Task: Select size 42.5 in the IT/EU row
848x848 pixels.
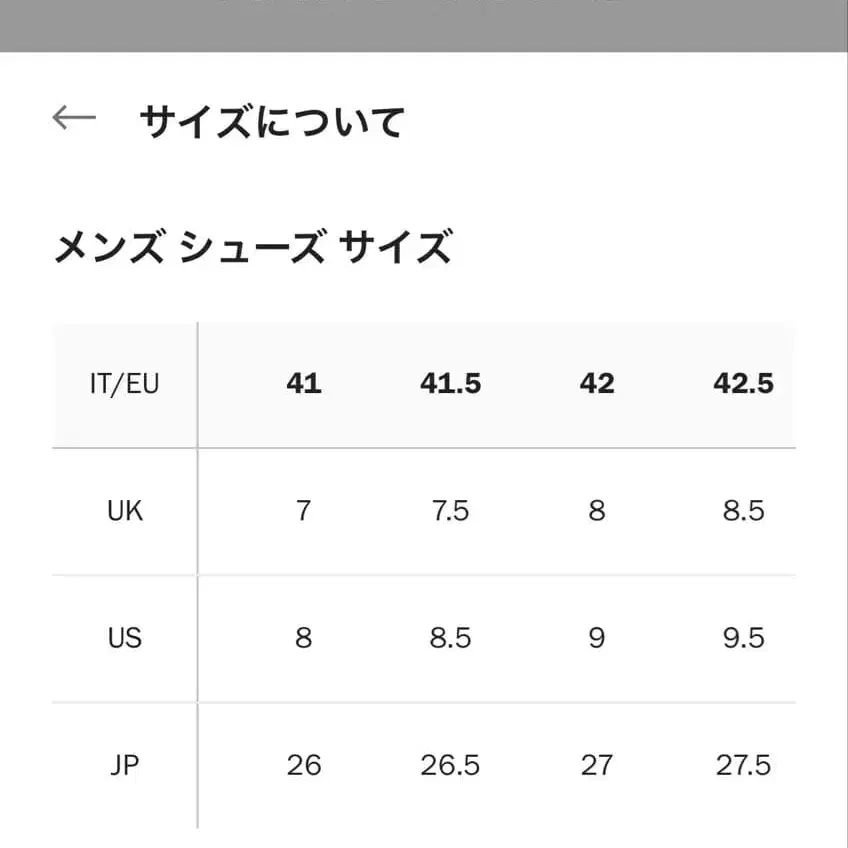Action: (x=743, y=383)
